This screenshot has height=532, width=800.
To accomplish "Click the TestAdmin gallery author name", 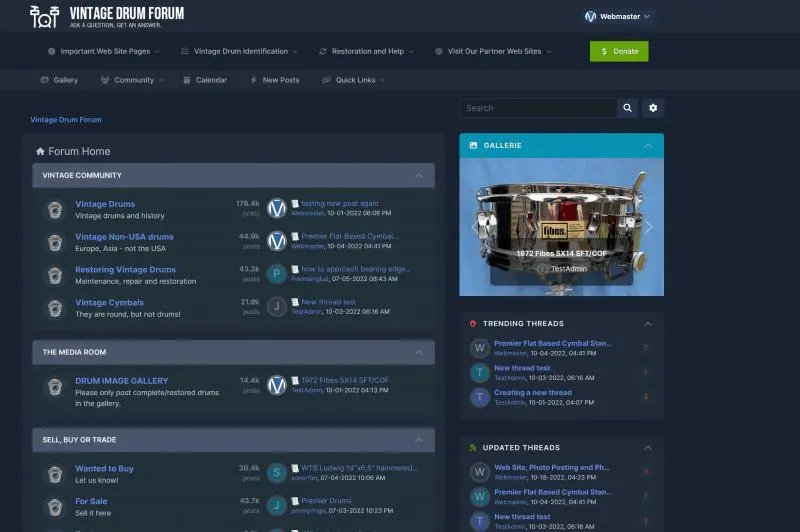I will (568, 269).
